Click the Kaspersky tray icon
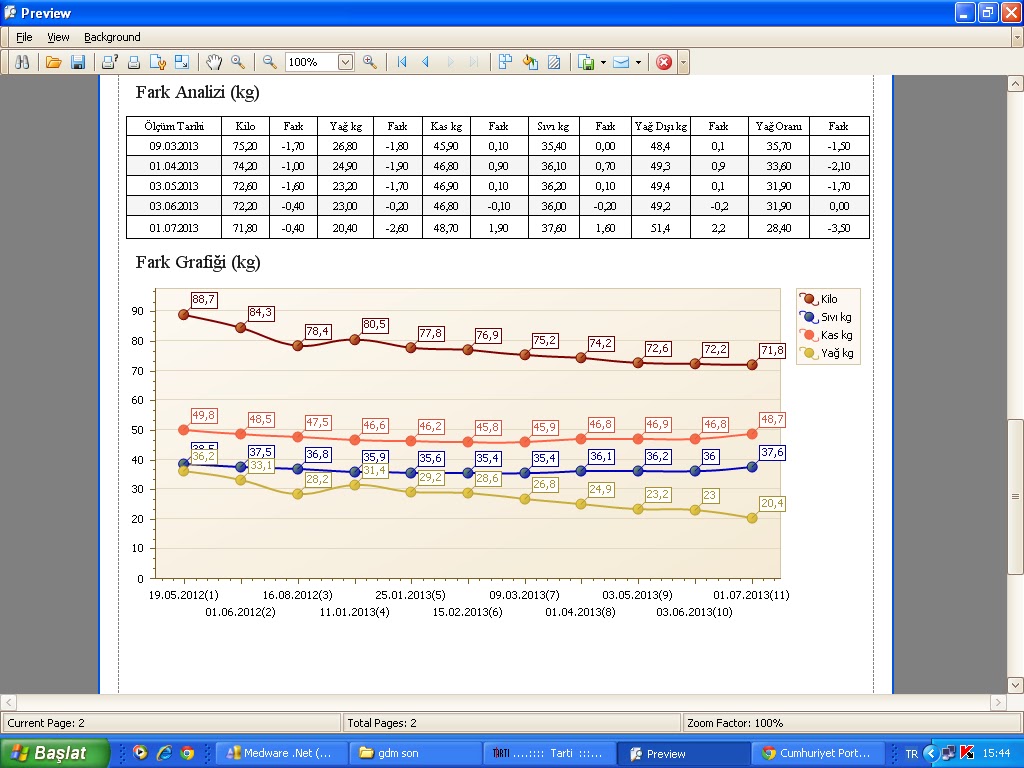The height and width of the screenshot is (768, 1024). tap(968, 753)
